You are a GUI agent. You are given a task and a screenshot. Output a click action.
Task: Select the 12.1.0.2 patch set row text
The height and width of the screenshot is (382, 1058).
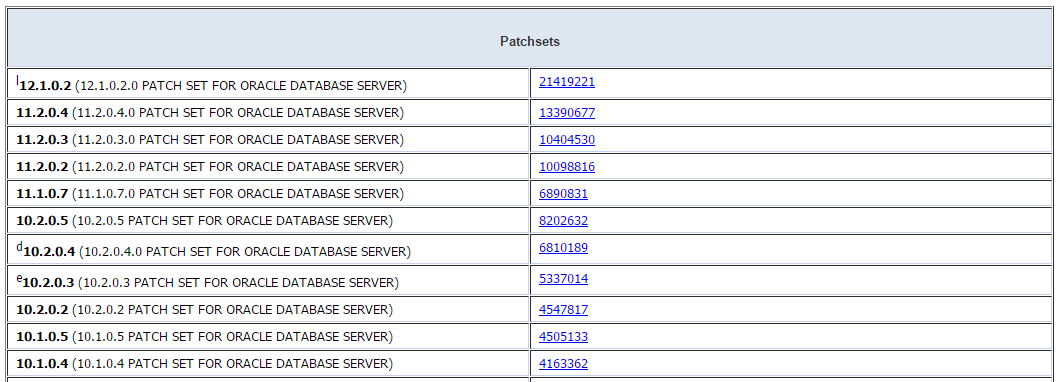[212, 84]
